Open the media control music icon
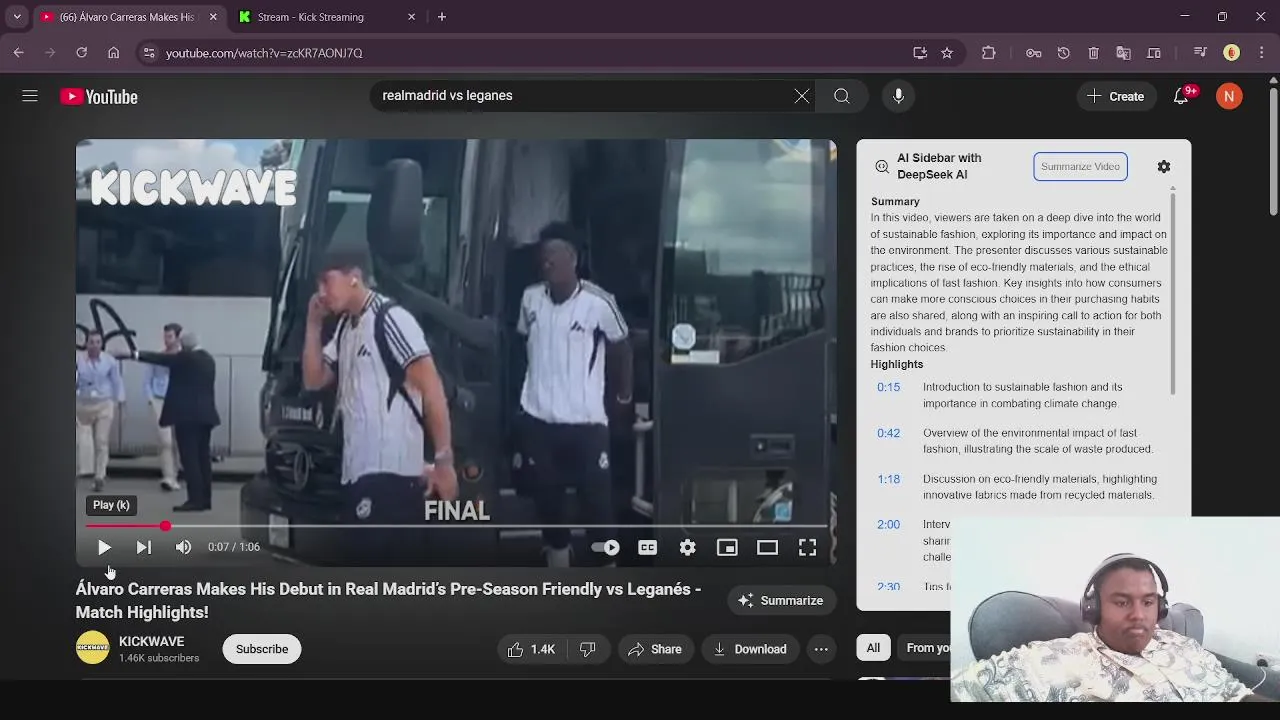 click(x=1200, y=53)
